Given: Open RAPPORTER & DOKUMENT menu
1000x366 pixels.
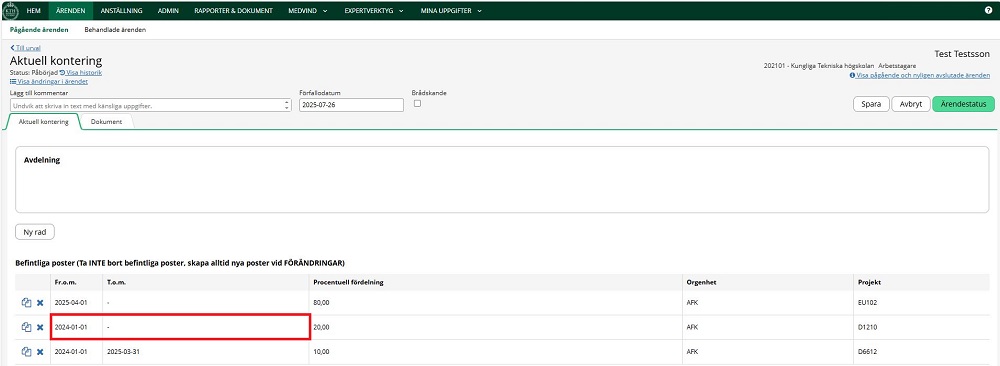Looking at the screenshot, I should pos(233,11).
